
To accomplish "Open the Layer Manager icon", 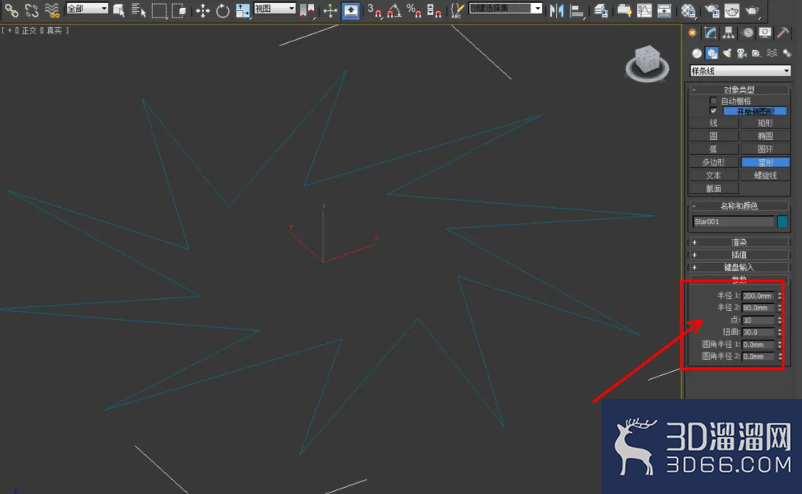I will (601, 10).
